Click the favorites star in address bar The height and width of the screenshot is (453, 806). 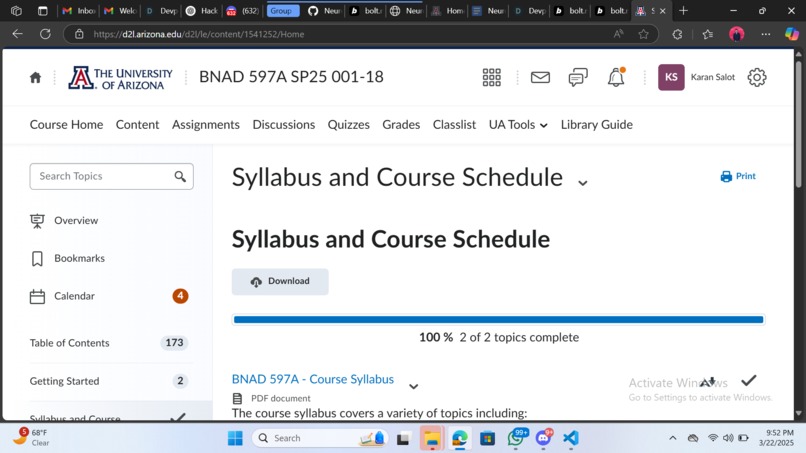643,34
